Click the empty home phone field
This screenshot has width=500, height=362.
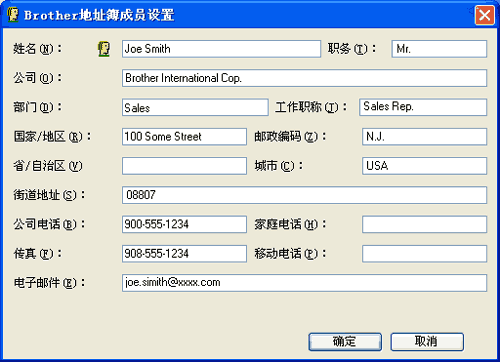click(425, 224)
